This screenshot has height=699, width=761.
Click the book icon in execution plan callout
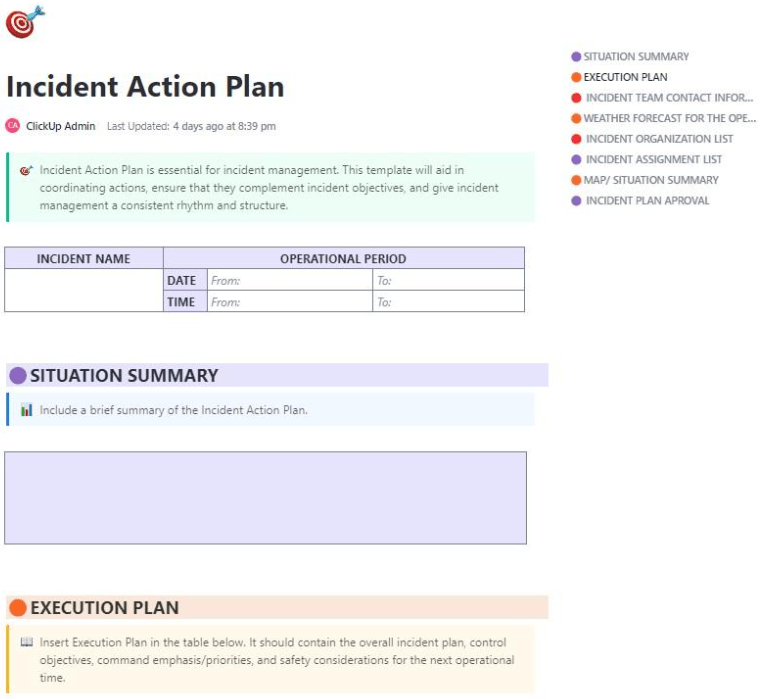click(26, 642)
